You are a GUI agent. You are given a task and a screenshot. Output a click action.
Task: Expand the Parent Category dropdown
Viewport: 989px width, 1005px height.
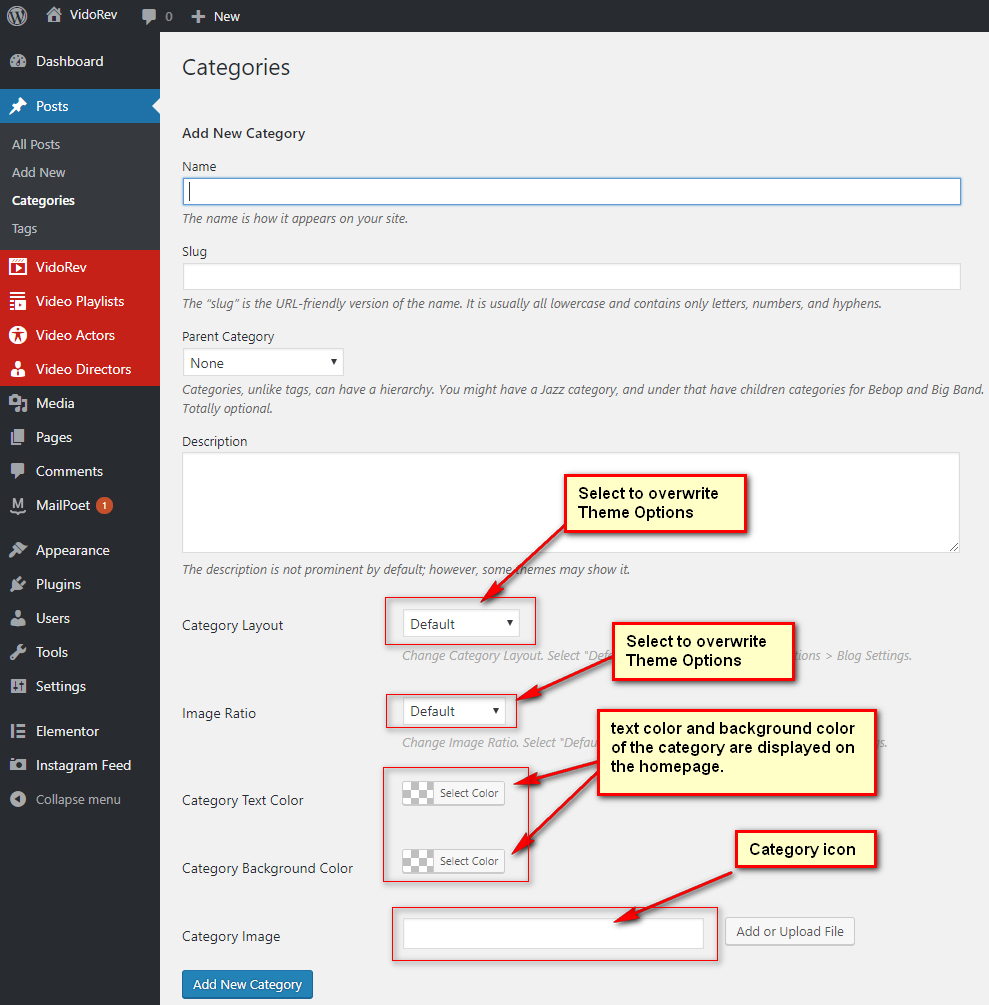263,362
